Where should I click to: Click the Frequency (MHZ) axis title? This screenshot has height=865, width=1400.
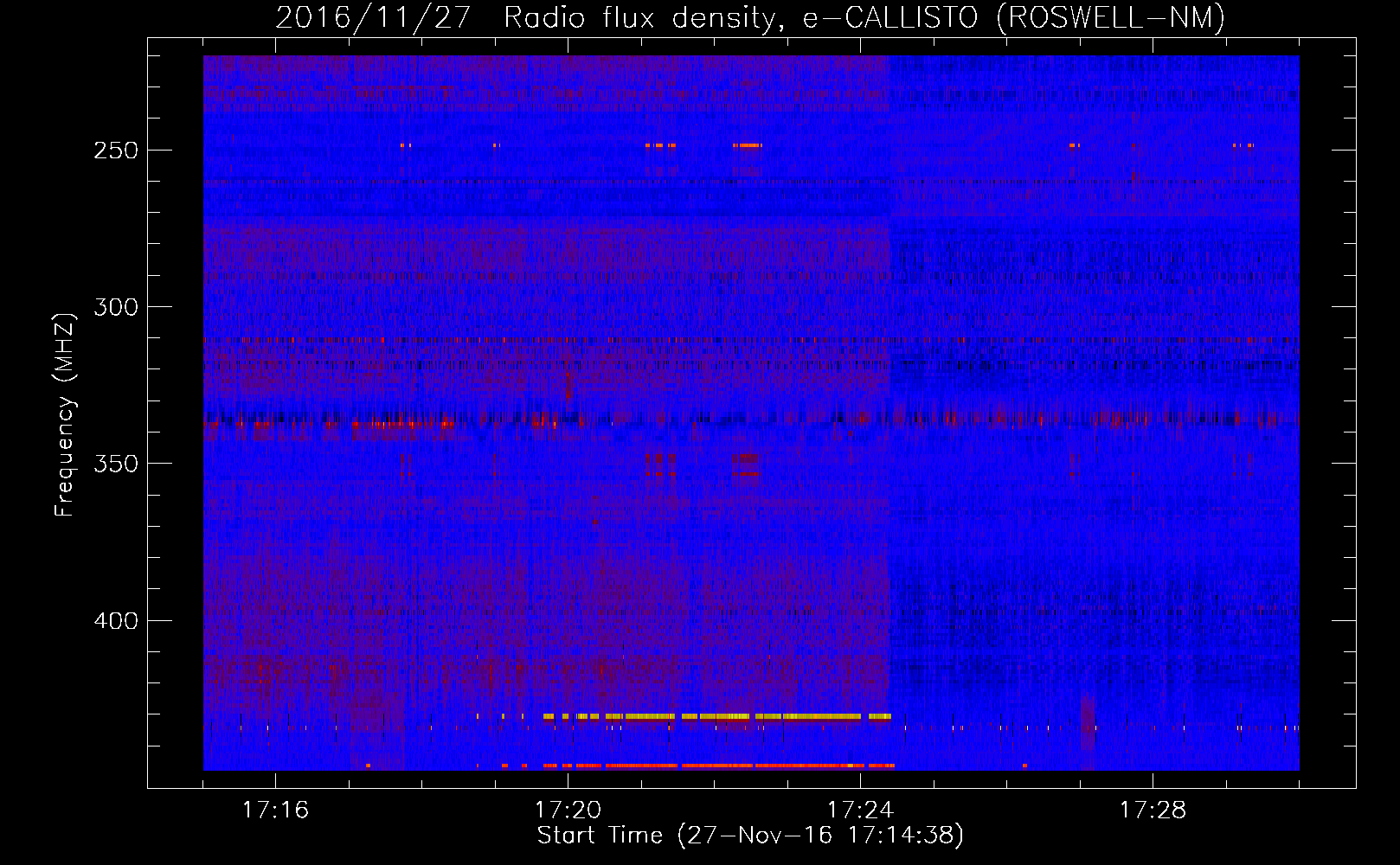pos(65,414)
